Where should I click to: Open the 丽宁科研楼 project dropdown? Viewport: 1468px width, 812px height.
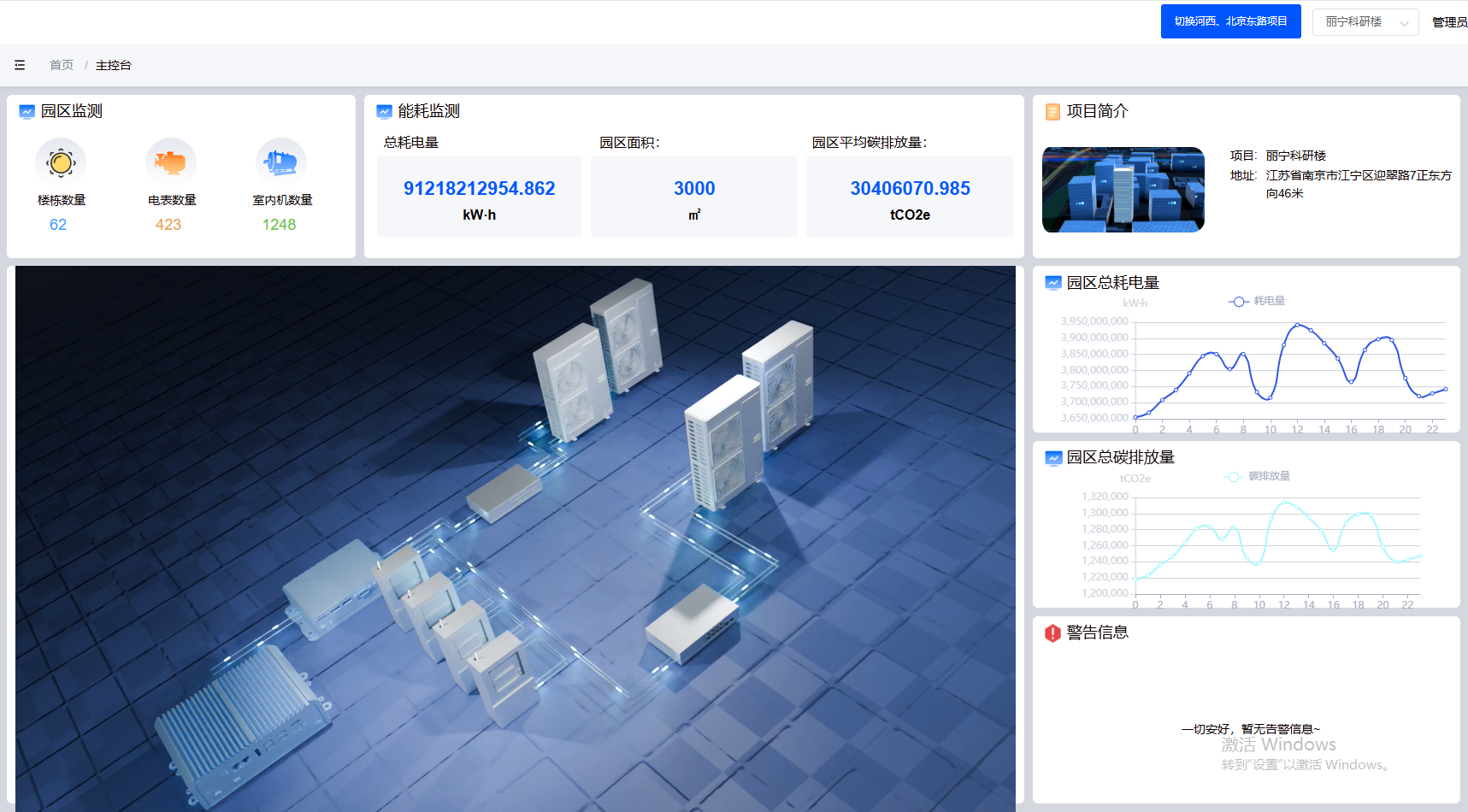click(1365, 22)
